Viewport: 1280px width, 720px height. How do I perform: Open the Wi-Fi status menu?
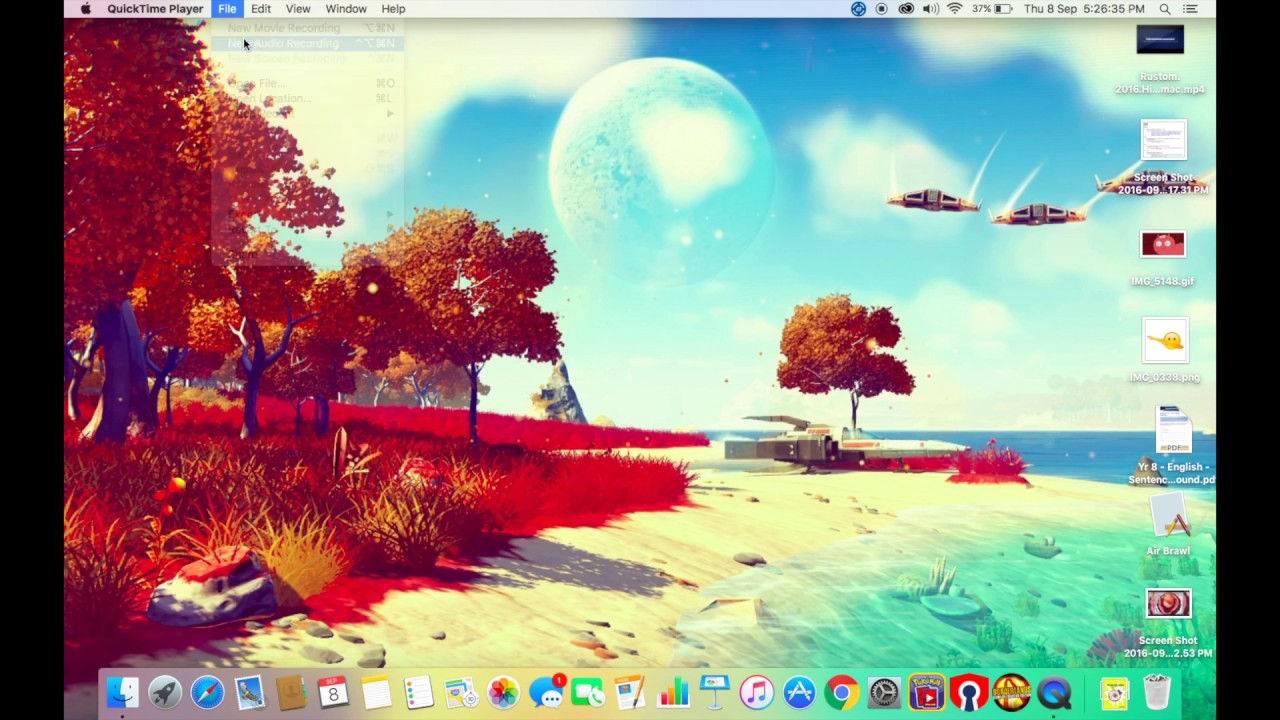click(954, 9)
